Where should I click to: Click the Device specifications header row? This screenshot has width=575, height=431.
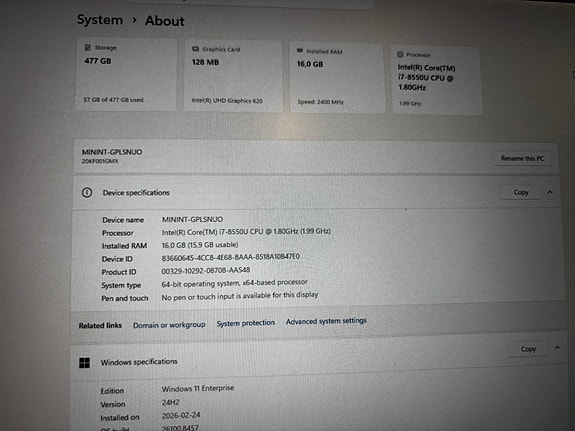[316, 193]
